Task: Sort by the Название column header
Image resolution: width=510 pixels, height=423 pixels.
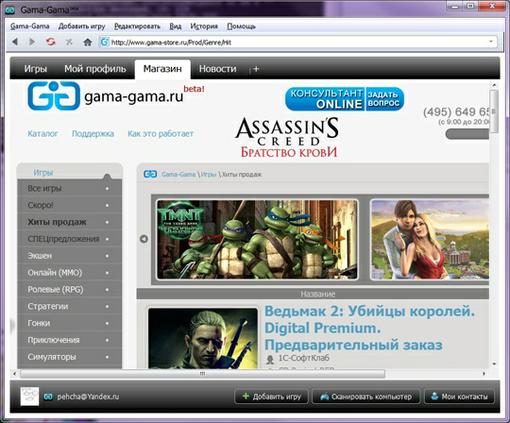Action: pyautogui.click(x=318, y=294)
